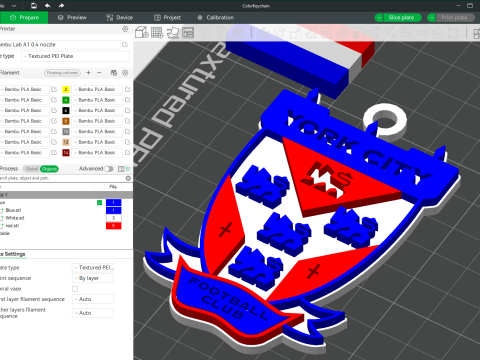Click the Flushing volumes button
480x360 pixels.
62,73
